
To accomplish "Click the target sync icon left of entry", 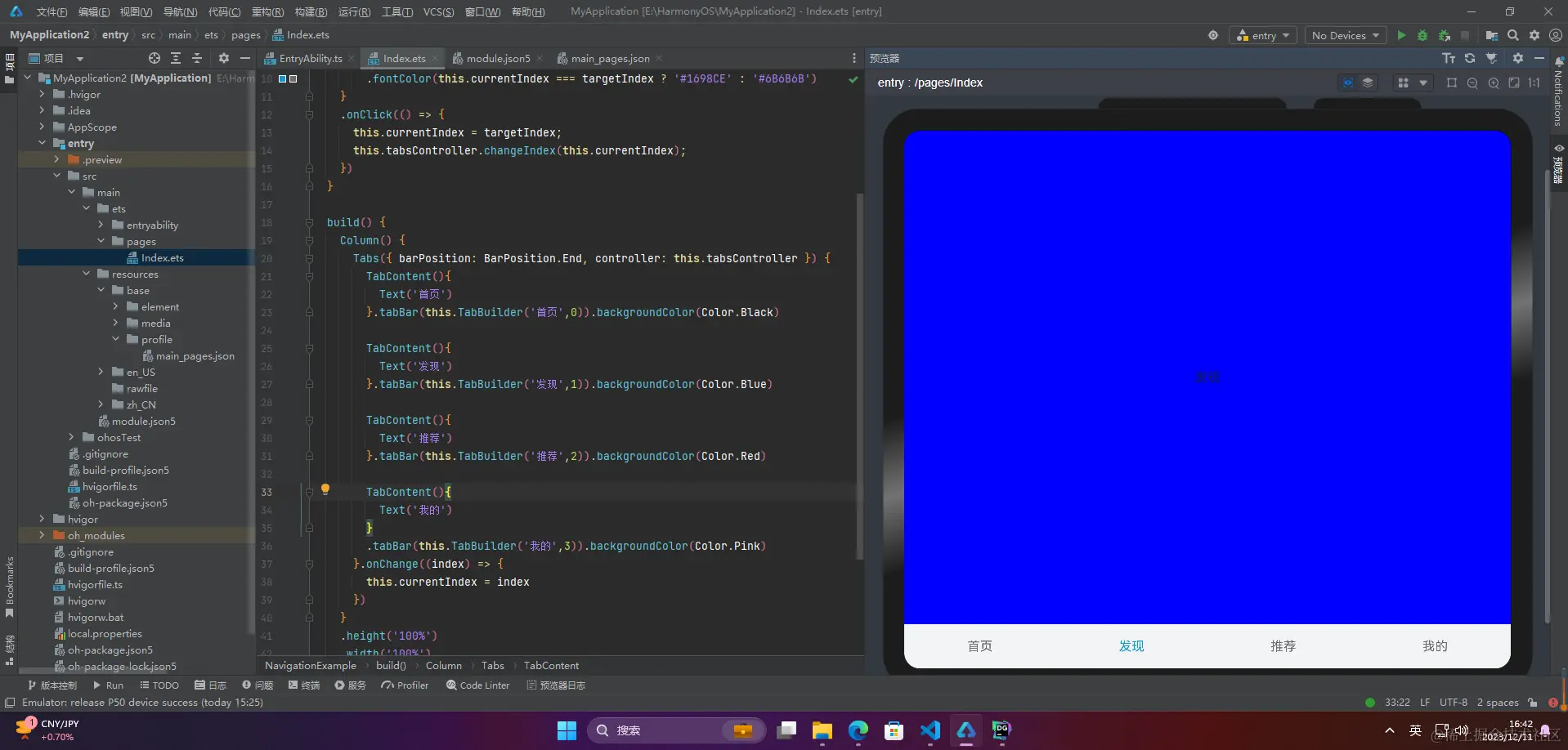I will click(1213, 35).
